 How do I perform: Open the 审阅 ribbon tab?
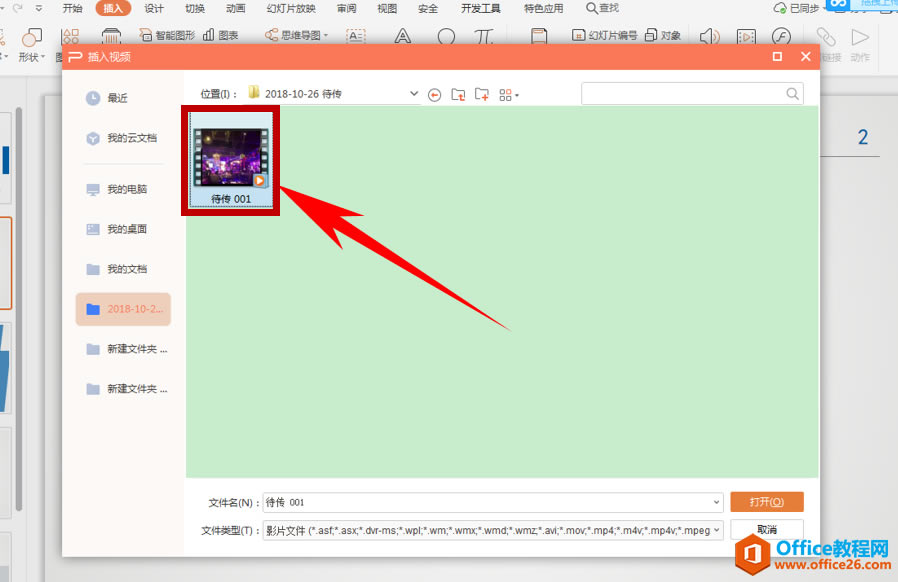(346, 9)
